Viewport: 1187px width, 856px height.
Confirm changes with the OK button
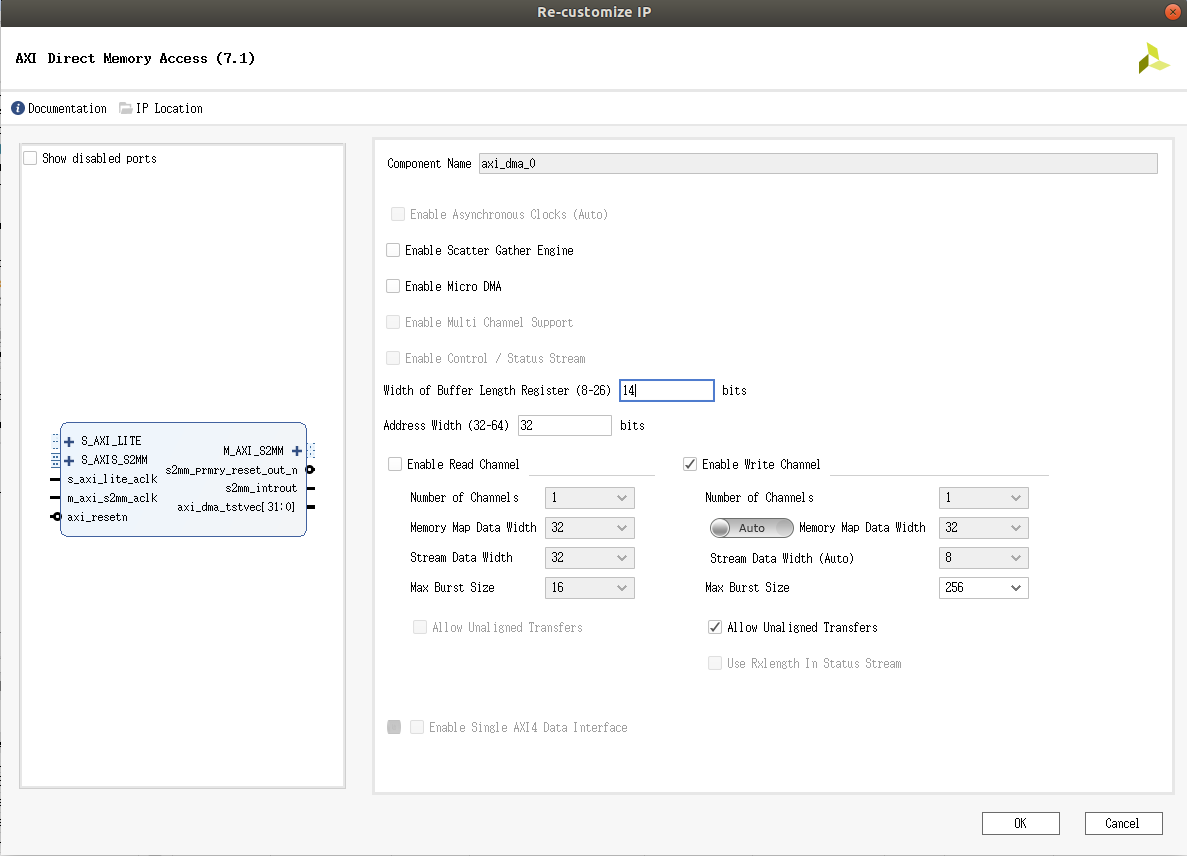1020,823
